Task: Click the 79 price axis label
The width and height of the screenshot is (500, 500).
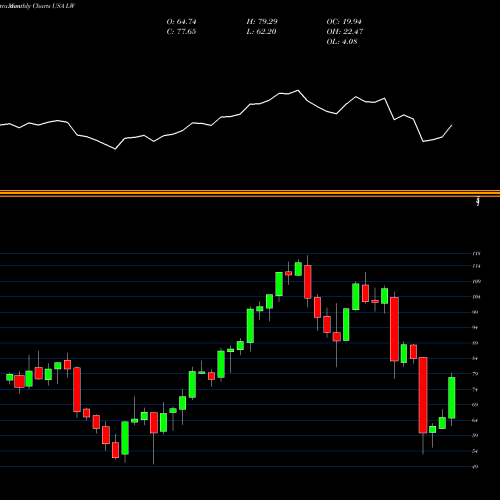Action: (x=475, y=374)
